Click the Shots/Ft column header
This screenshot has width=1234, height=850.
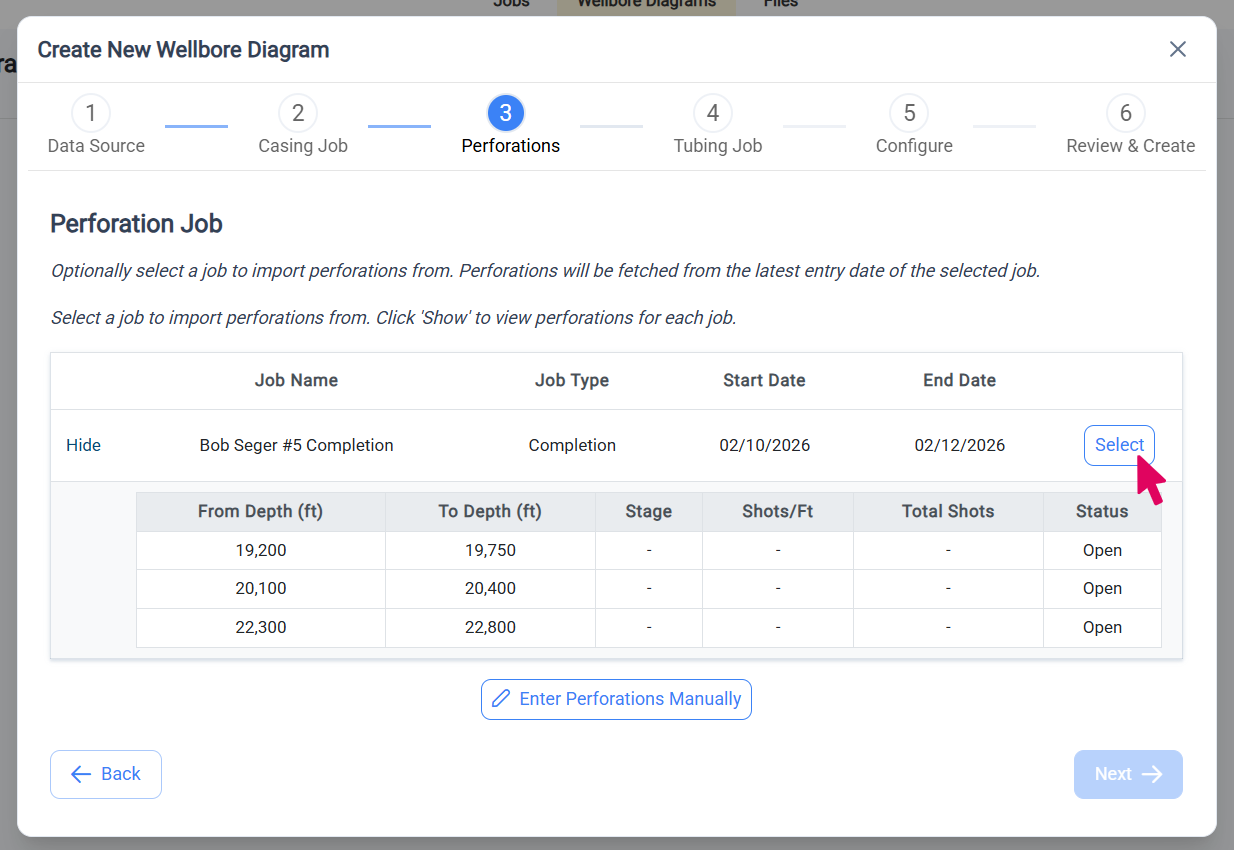tap(778, 511)
